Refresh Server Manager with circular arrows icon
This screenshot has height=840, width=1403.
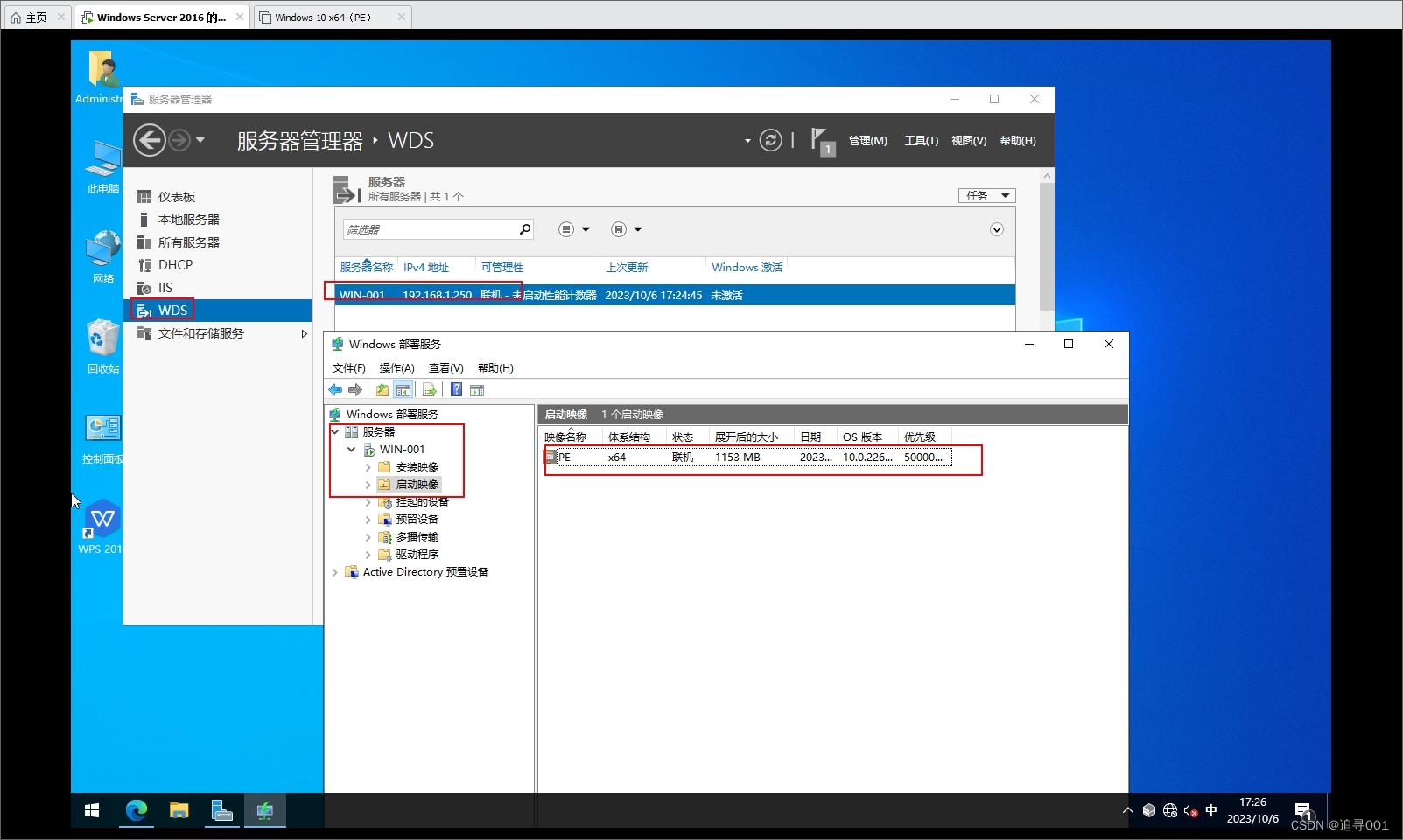770,140
